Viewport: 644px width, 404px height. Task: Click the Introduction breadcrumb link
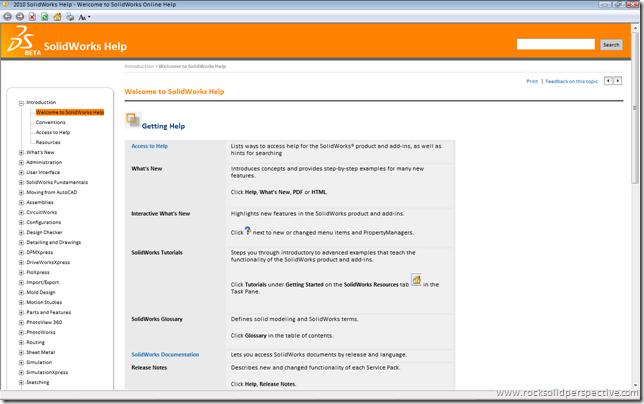click(139, 66)
